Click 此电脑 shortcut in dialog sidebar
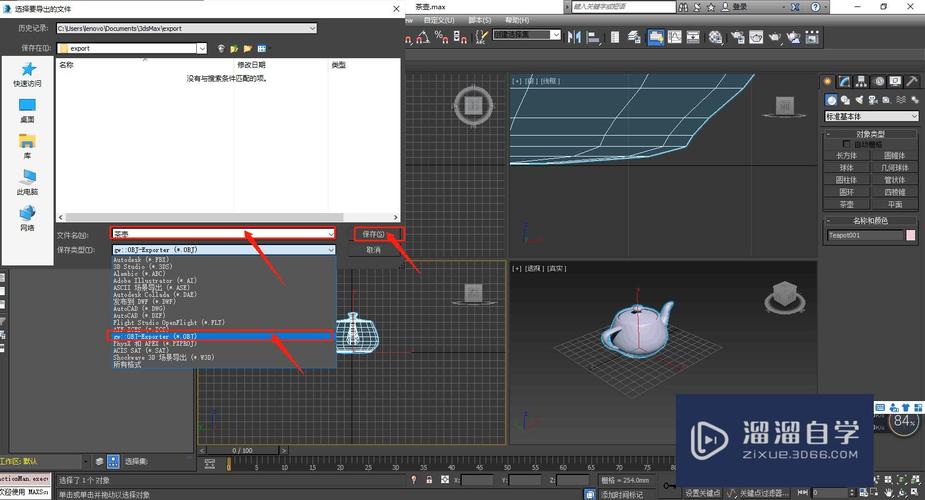This screenshot has width=925, height=500. (27, 183)
